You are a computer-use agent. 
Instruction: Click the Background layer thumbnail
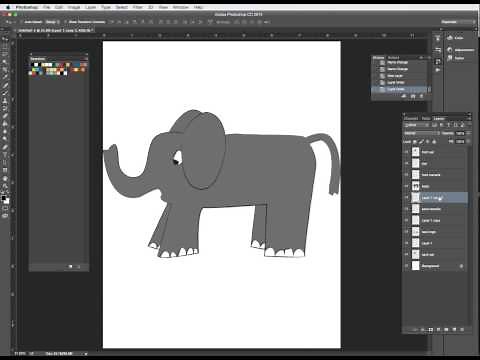[415, 266]
